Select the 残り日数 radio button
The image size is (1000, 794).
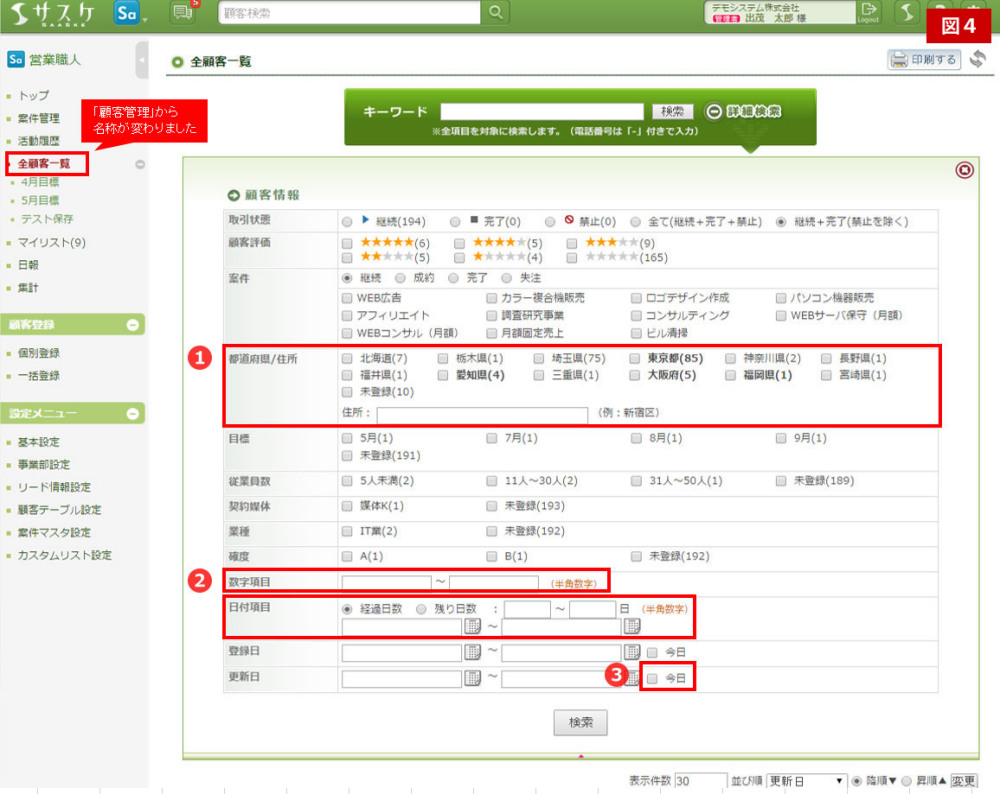pos(421,608)
